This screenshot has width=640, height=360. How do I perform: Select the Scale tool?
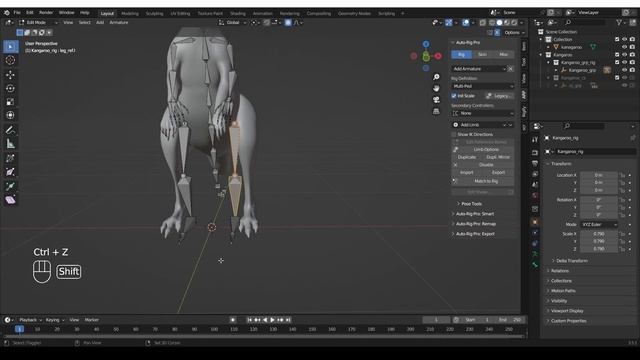10,102
